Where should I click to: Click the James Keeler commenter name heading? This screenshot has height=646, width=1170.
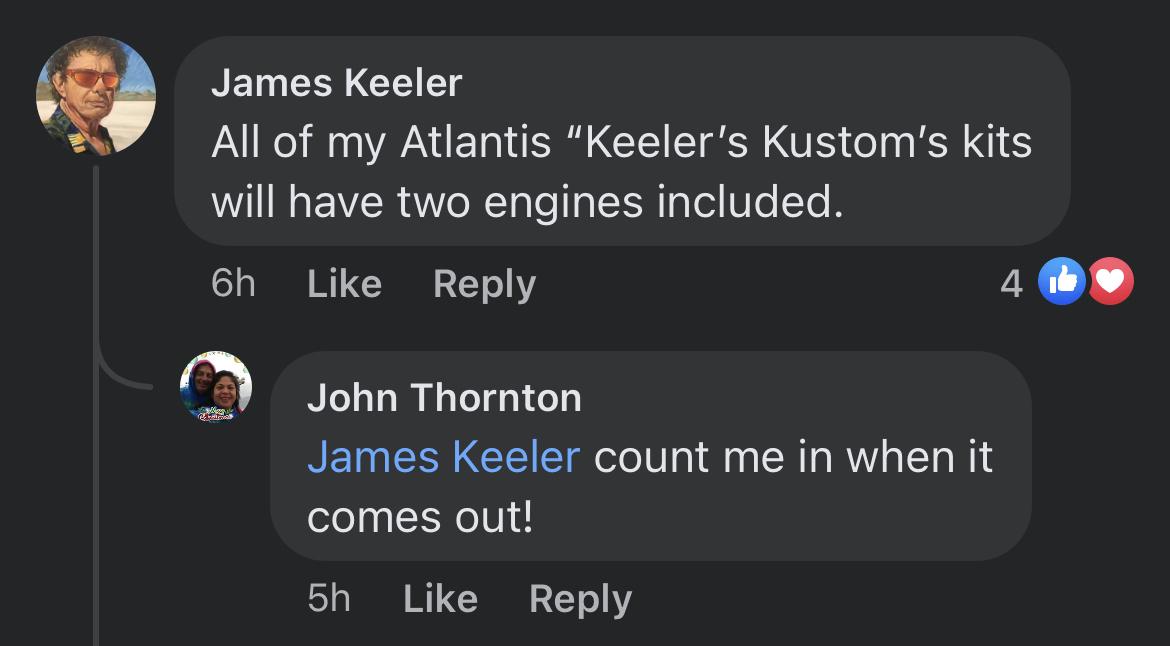coord(337,82)
